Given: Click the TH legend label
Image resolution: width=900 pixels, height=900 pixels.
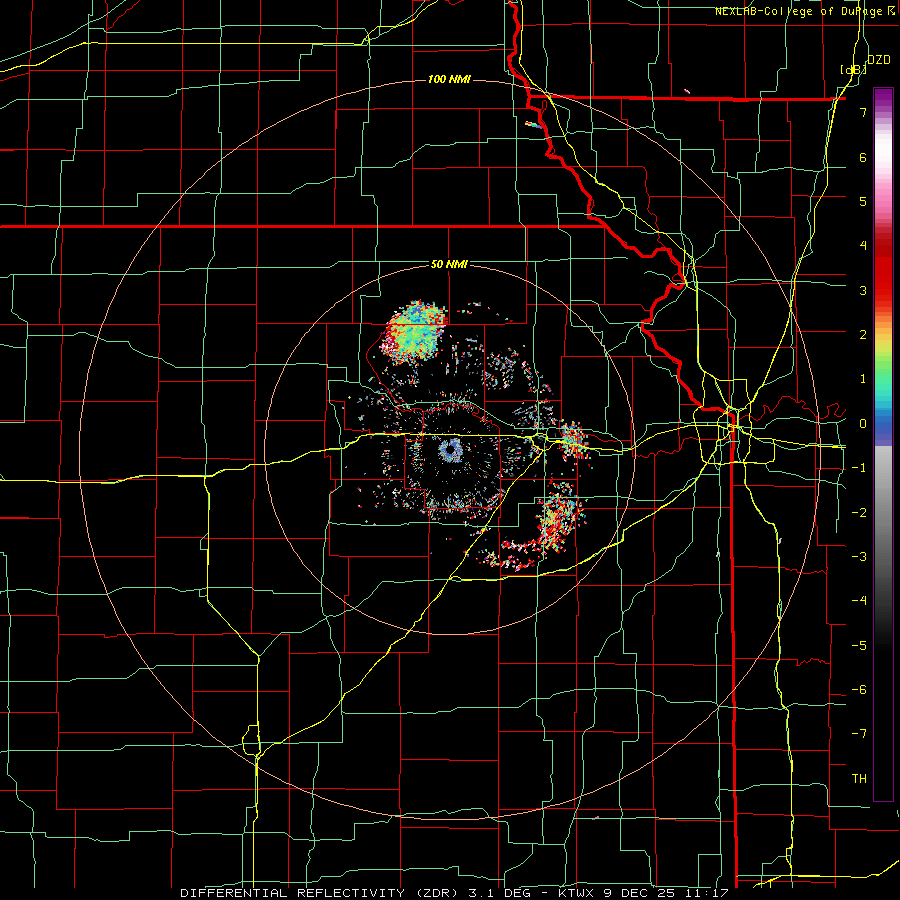Looking at the screenshot, I should click(859, 779).
